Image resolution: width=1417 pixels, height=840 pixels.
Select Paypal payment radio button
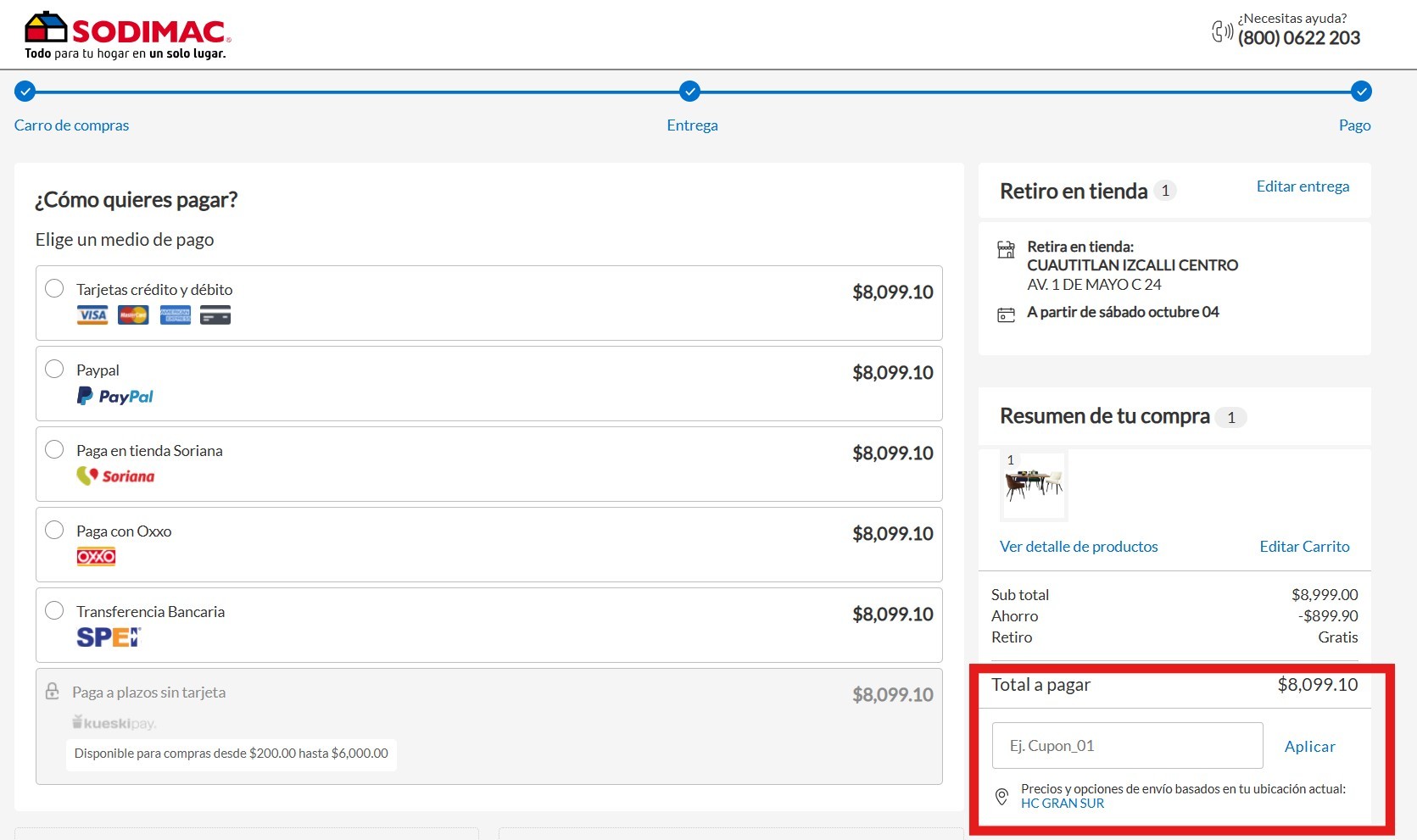click(x=54, y=369)
